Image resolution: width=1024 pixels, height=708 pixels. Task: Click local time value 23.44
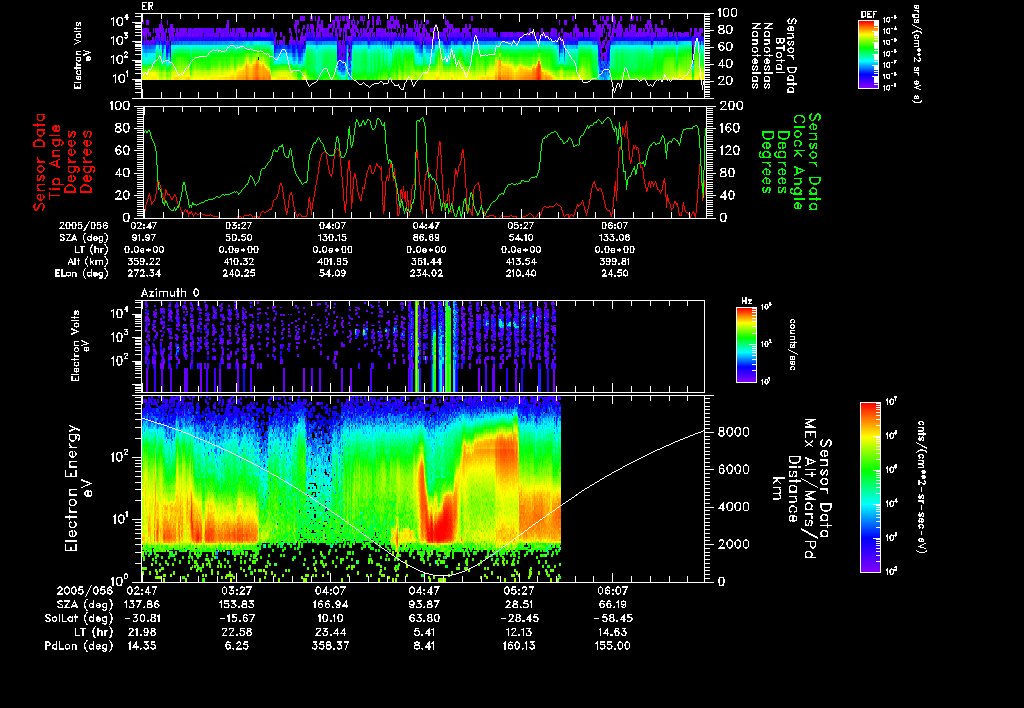pyautogui.click(x=330, y=632)
